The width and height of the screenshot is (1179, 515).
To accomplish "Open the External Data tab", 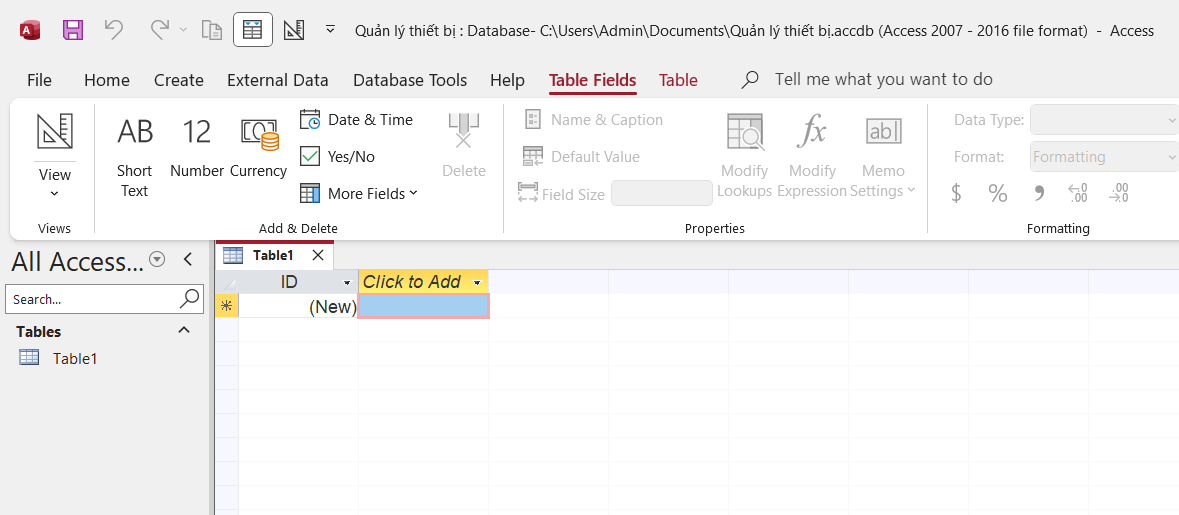I will [277, 80].
